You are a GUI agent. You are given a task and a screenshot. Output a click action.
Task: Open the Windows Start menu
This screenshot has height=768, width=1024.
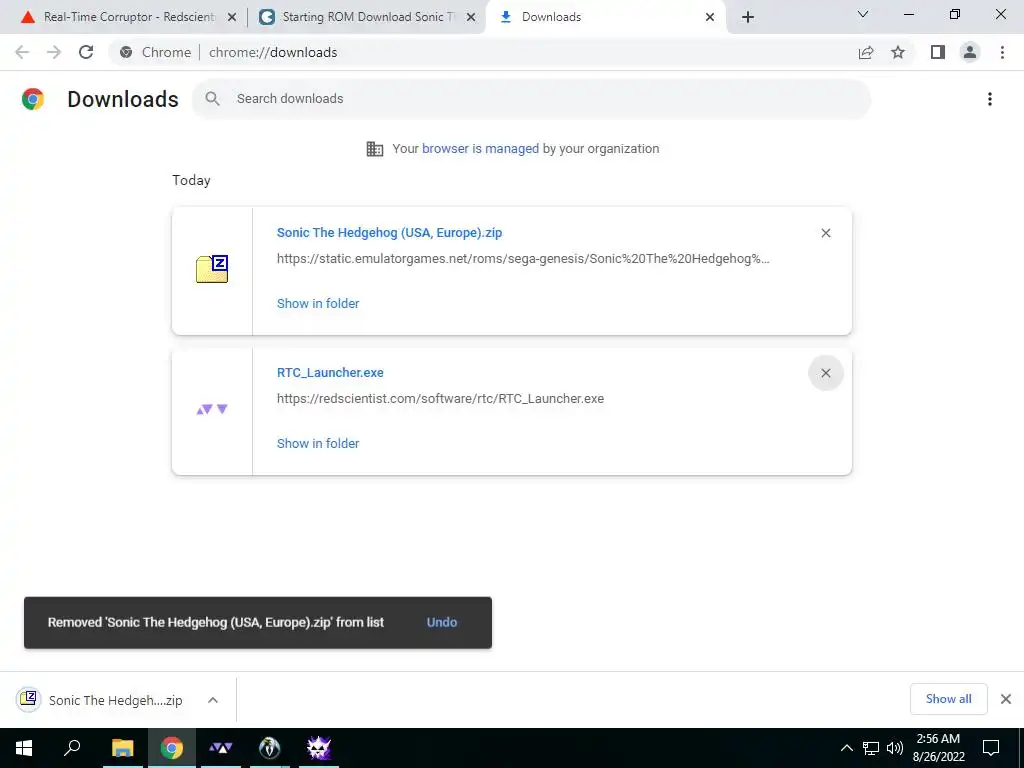pyautogui.click(x=24, y=748)
